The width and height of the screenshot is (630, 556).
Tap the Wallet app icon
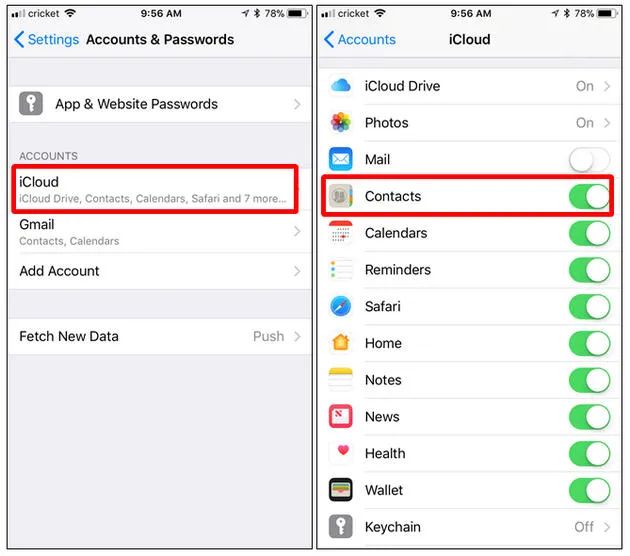coord(341,490)
